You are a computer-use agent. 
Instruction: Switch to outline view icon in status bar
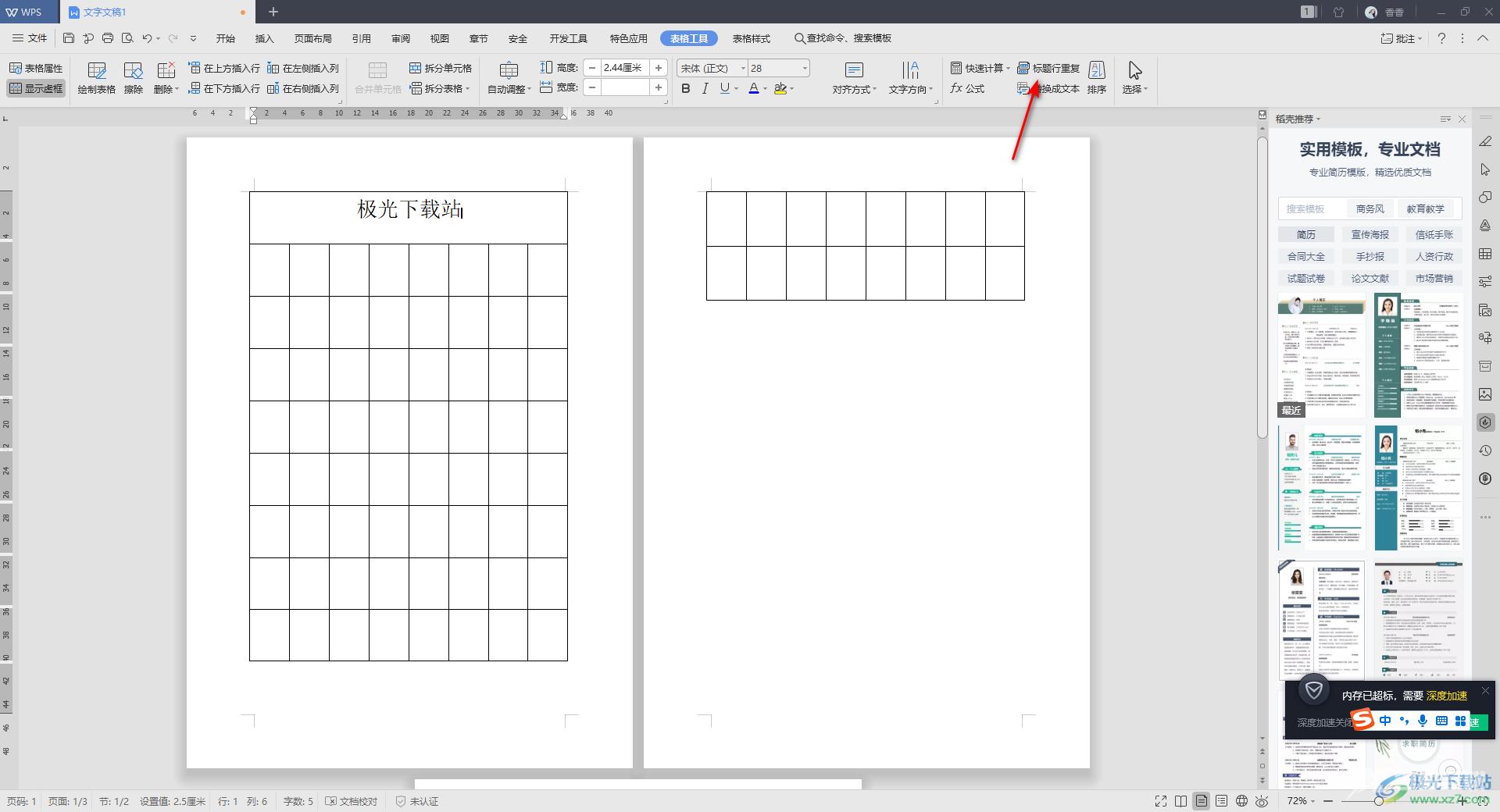click(1221, 801)
